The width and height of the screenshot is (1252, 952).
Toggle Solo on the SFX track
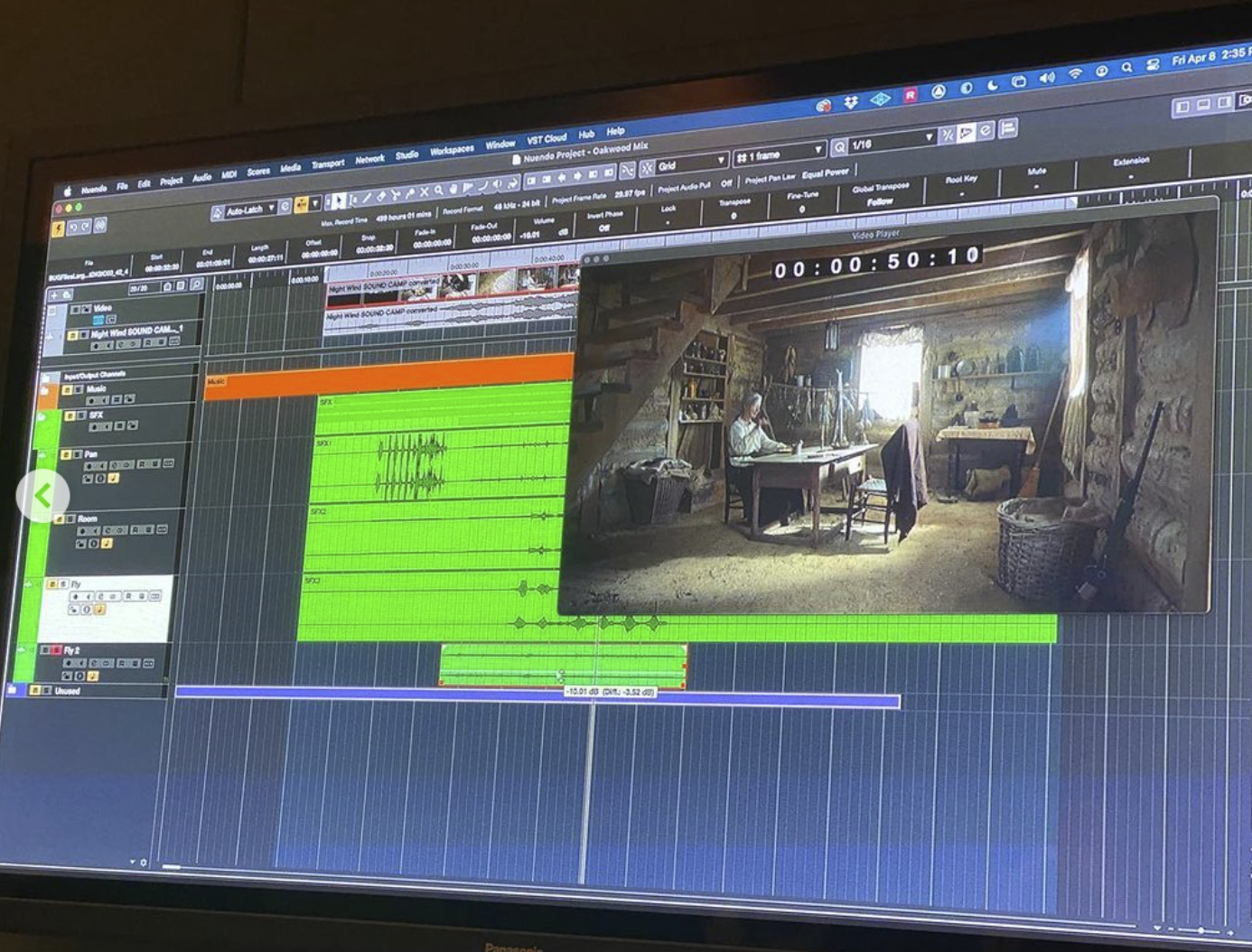pyautogui.click(x=81, y=415)
